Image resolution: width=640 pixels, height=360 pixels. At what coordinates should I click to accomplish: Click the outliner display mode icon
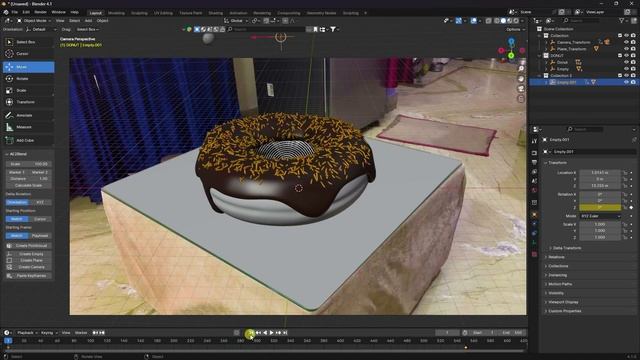[550, 20]
